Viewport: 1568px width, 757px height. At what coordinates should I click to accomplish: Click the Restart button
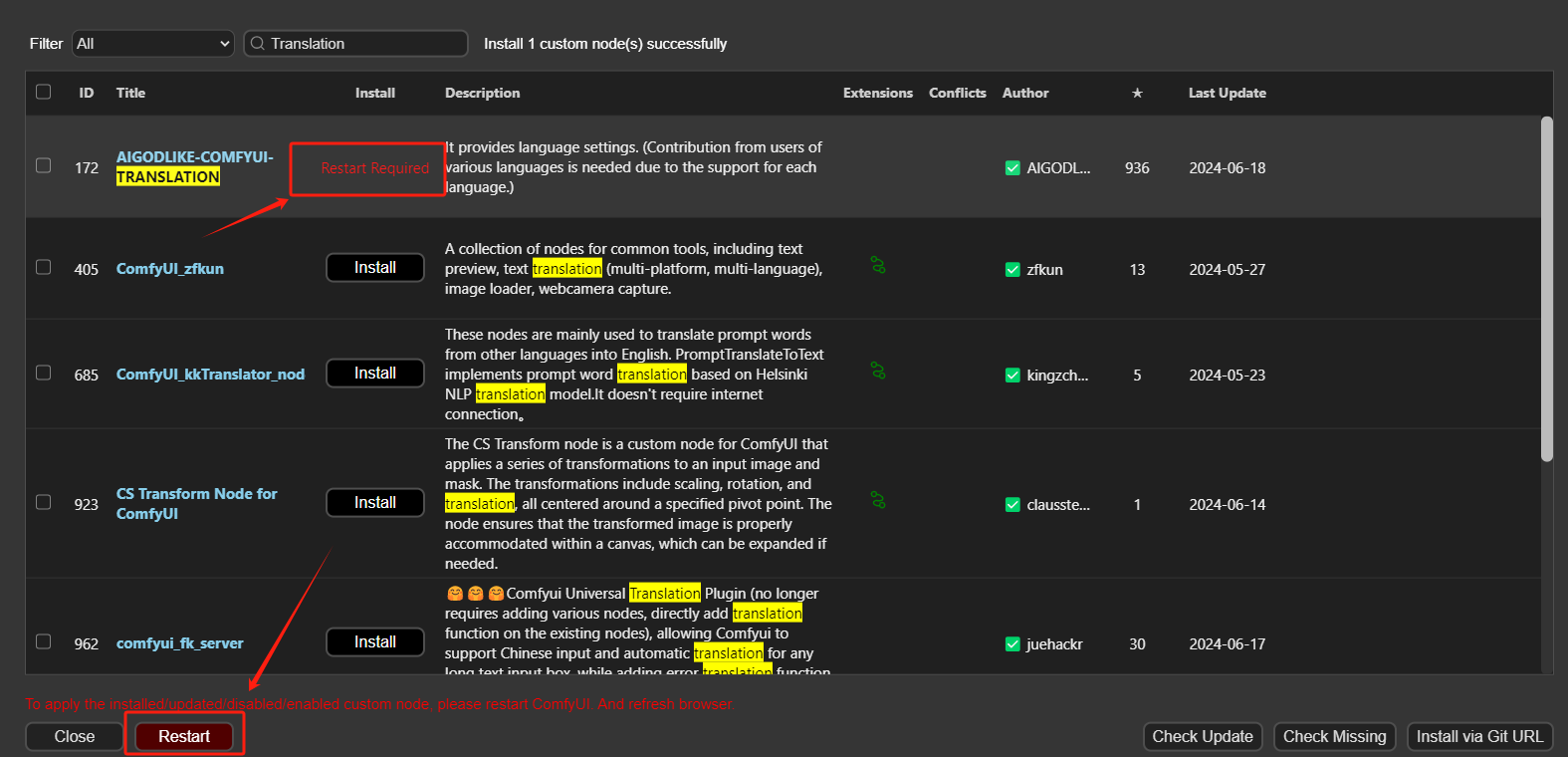point(184,736)
